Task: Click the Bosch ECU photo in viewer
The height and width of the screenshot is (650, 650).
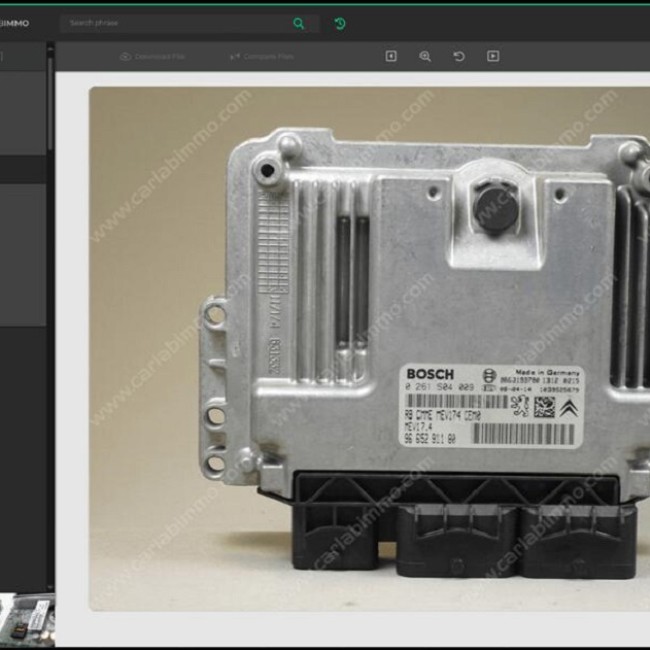Action: [370, 349]
